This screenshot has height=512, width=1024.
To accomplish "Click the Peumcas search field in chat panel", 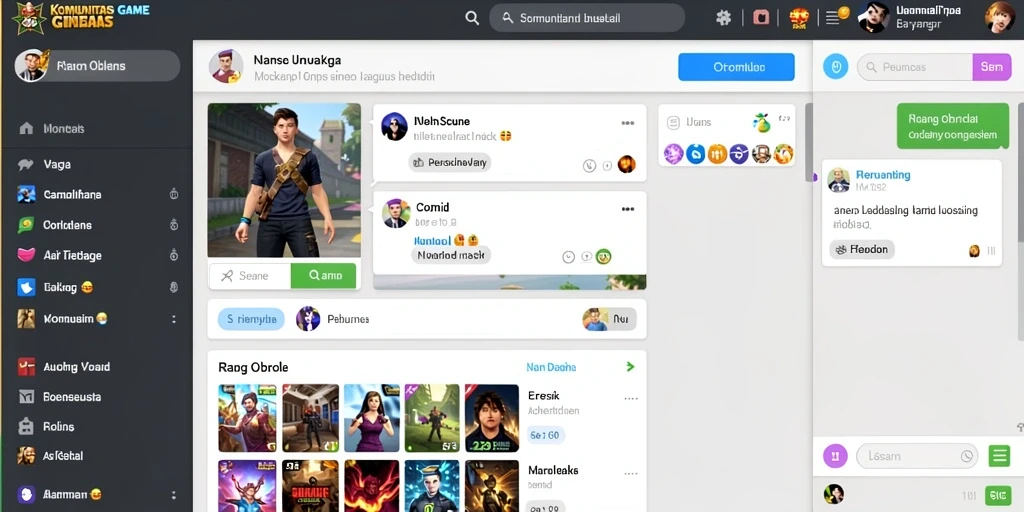I will (x=915, y=67).
